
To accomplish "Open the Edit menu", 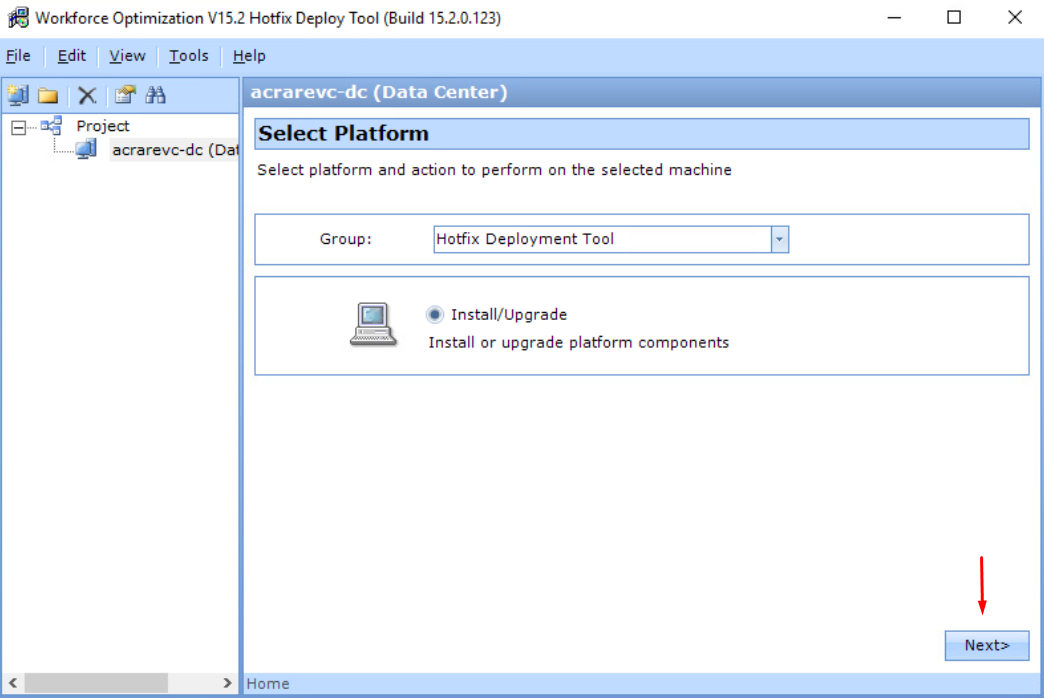I will point(72,56).
